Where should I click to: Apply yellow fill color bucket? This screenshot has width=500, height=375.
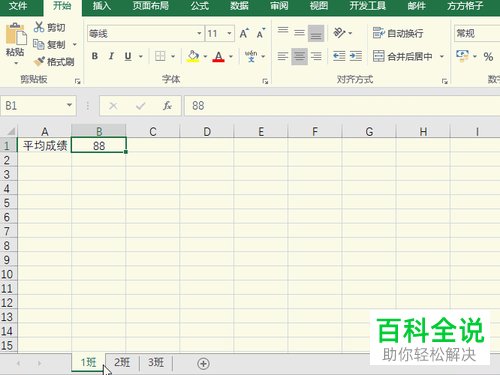pyautogui.click(x=193, y=56)
